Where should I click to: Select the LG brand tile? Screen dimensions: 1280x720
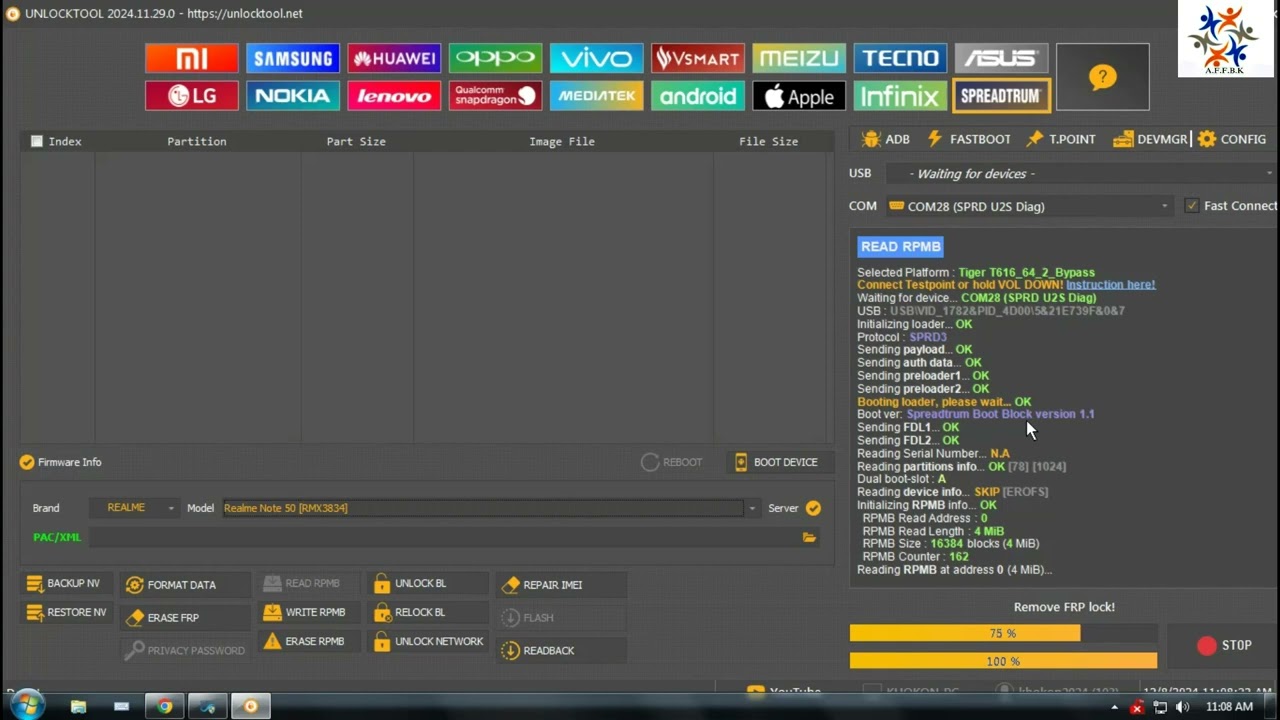191,96
